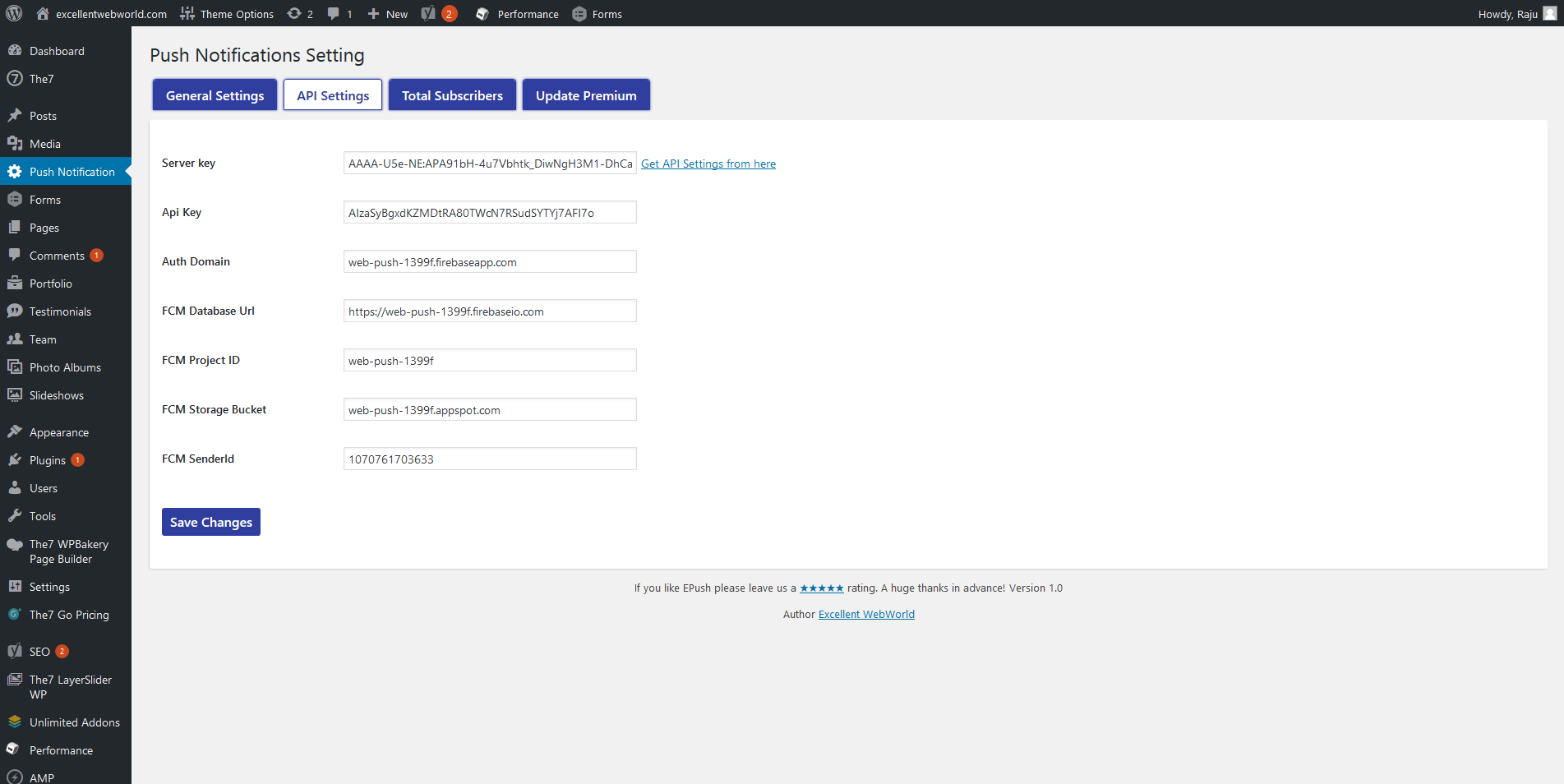The width and height of the screenshot is (1564, 784).
Task: Click the plus New content icon
Action: (373, 13)
